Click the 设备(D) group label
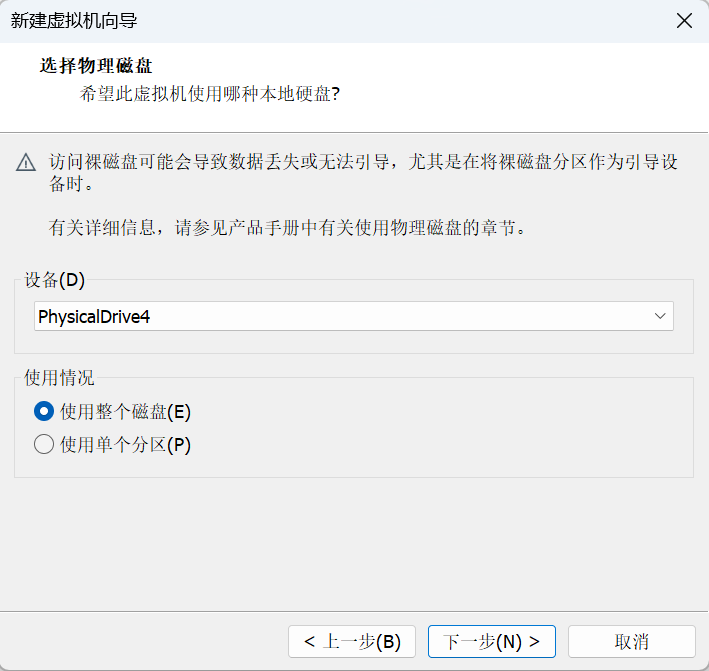The image size is (709, 671). 55,280
